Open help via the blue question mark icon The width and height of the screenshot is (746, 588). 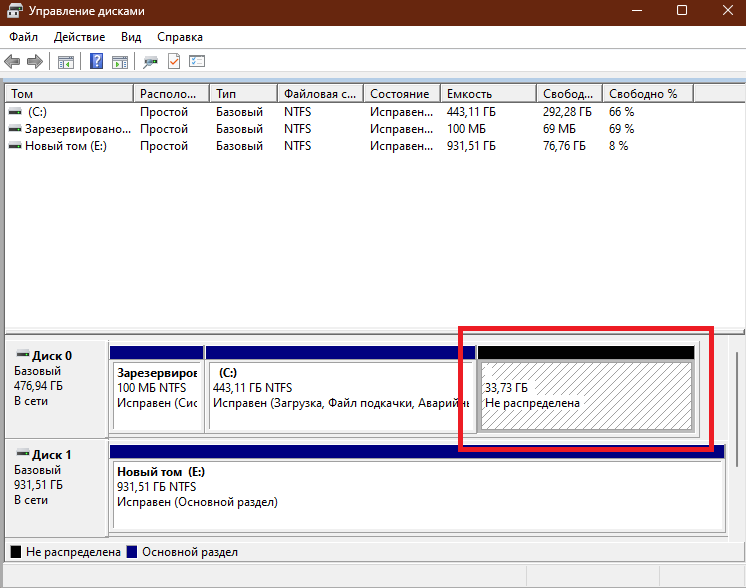97,61
